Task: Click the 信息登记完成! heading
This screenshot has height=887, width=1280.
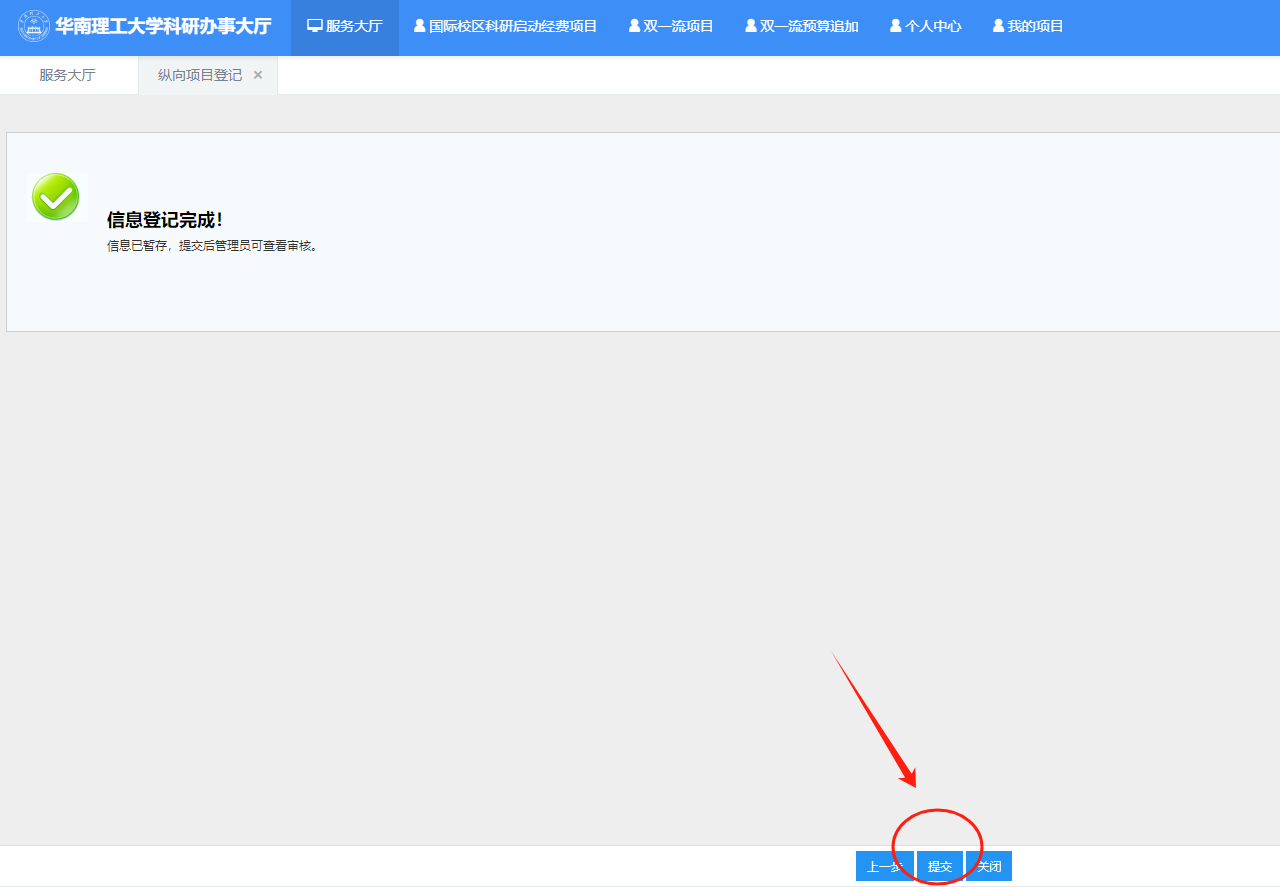Action: 165,220
